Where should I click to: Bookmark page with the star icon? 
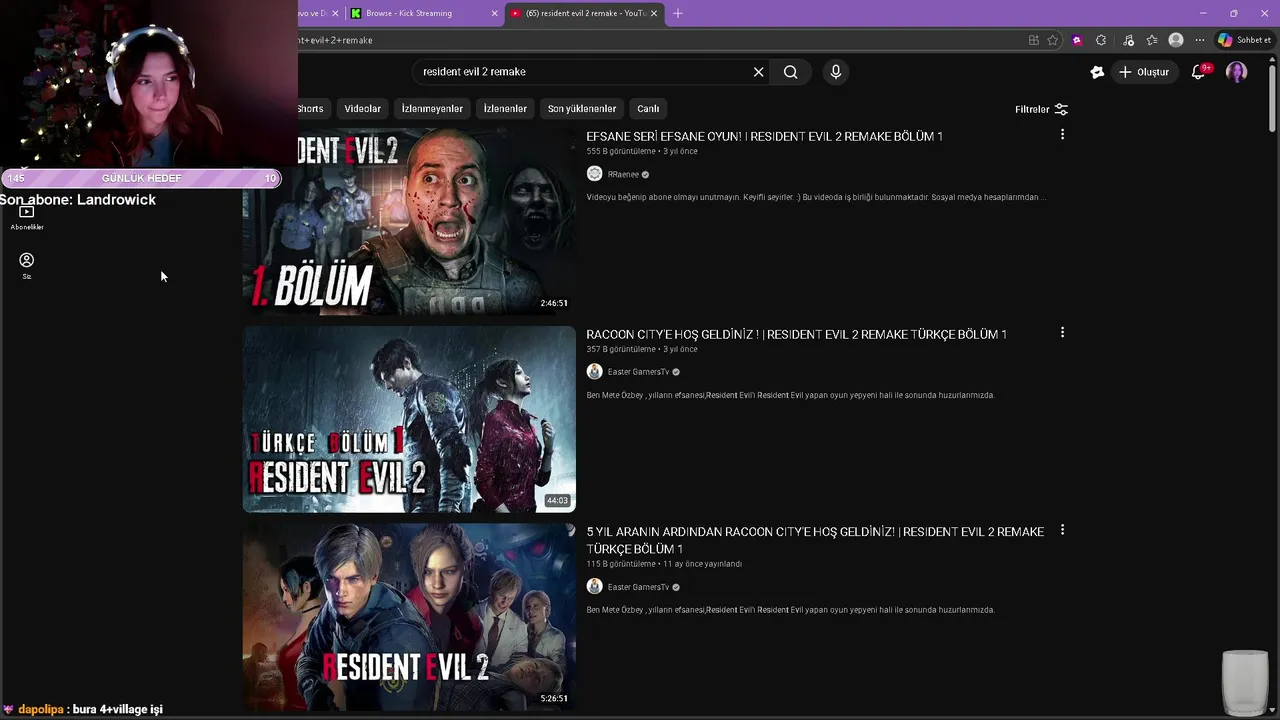point(1053,40)
